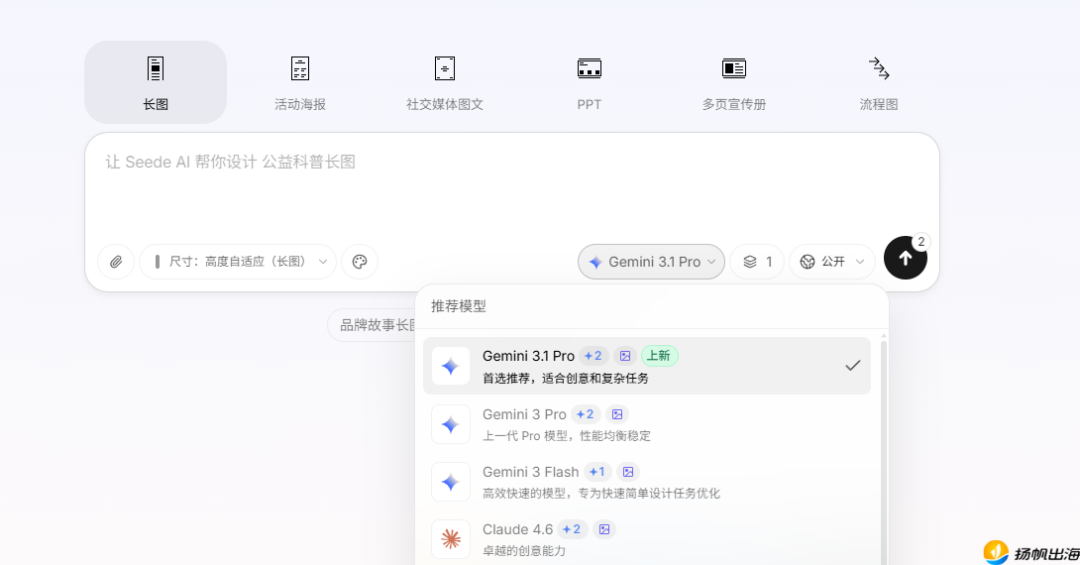Screen dimensions: 1080x565
Task: Click the description 首选推荐，适合创意和复杂任务
Action: 565,378
